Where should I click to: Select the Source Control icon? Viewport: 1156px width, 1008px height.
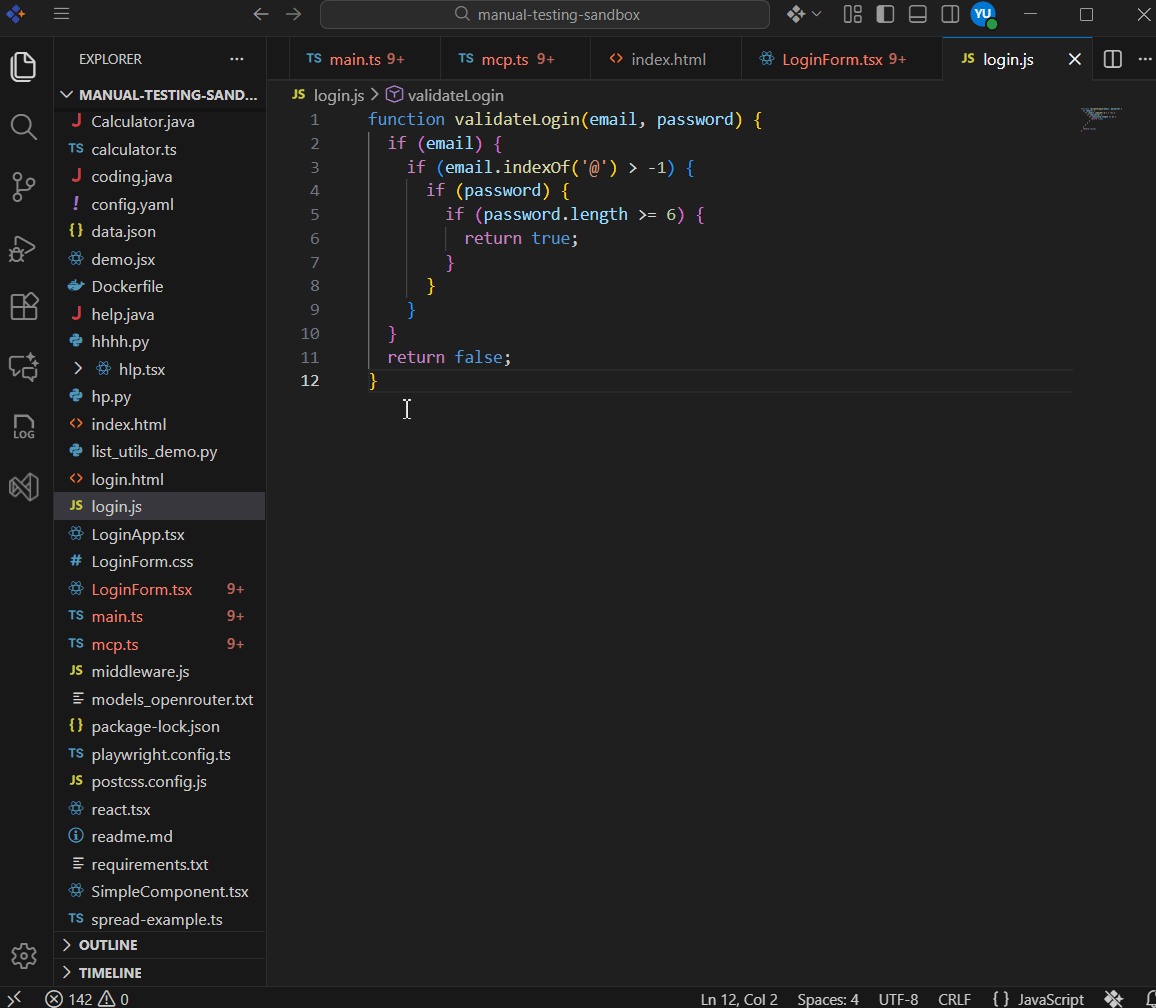tap(24, 187)
